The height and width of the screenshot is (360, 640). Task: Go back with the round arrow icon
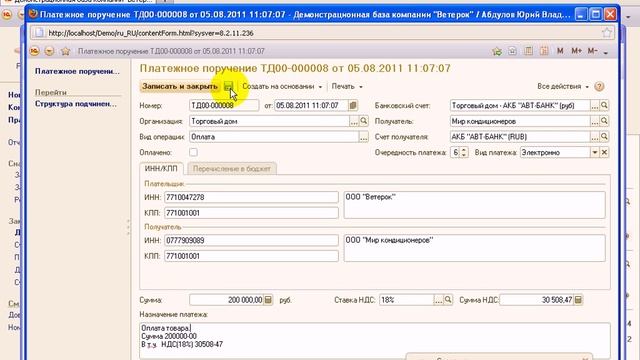(x=49, y=51)
